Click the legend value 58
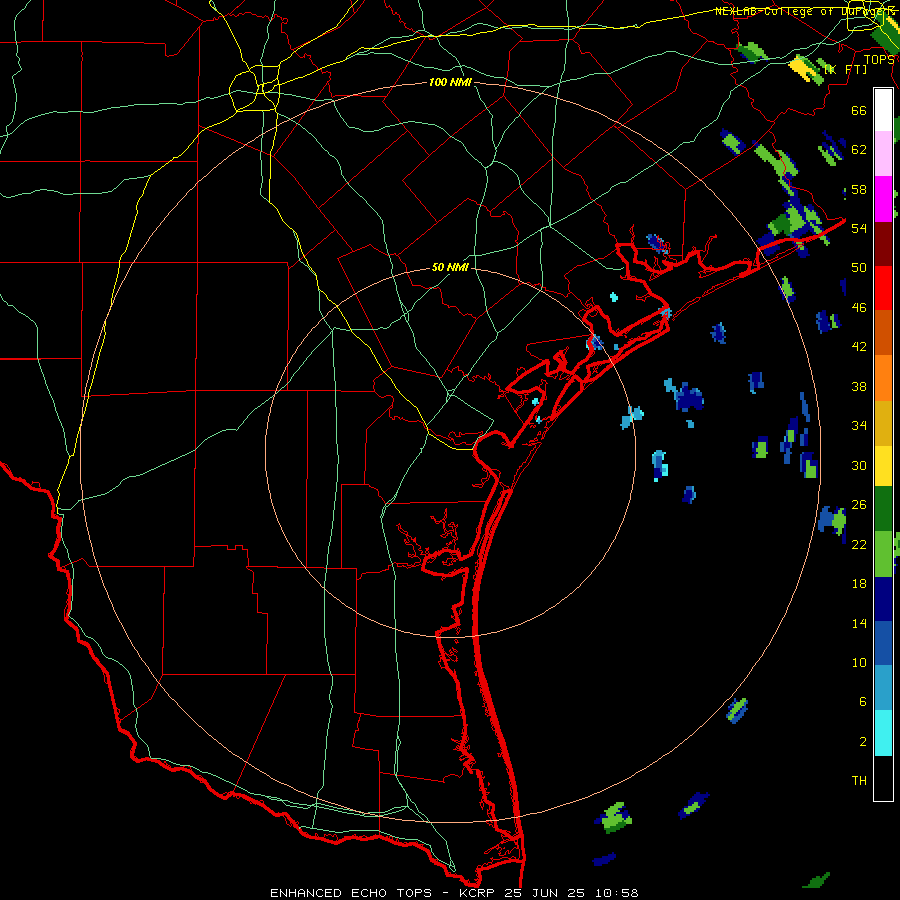The image size is (900, 900). click(x=859, y=189)
